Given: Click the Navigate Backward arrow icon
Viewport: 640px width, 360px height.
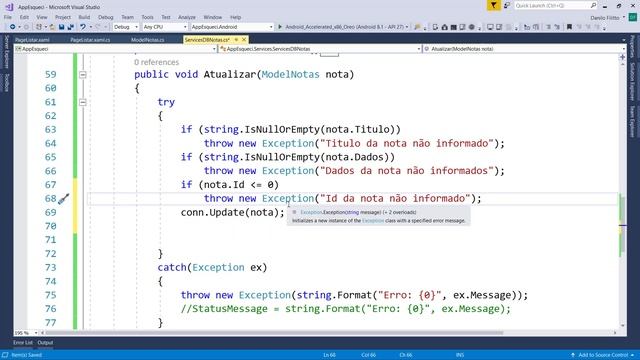Looking at the screenshot, I should (12, 27).
